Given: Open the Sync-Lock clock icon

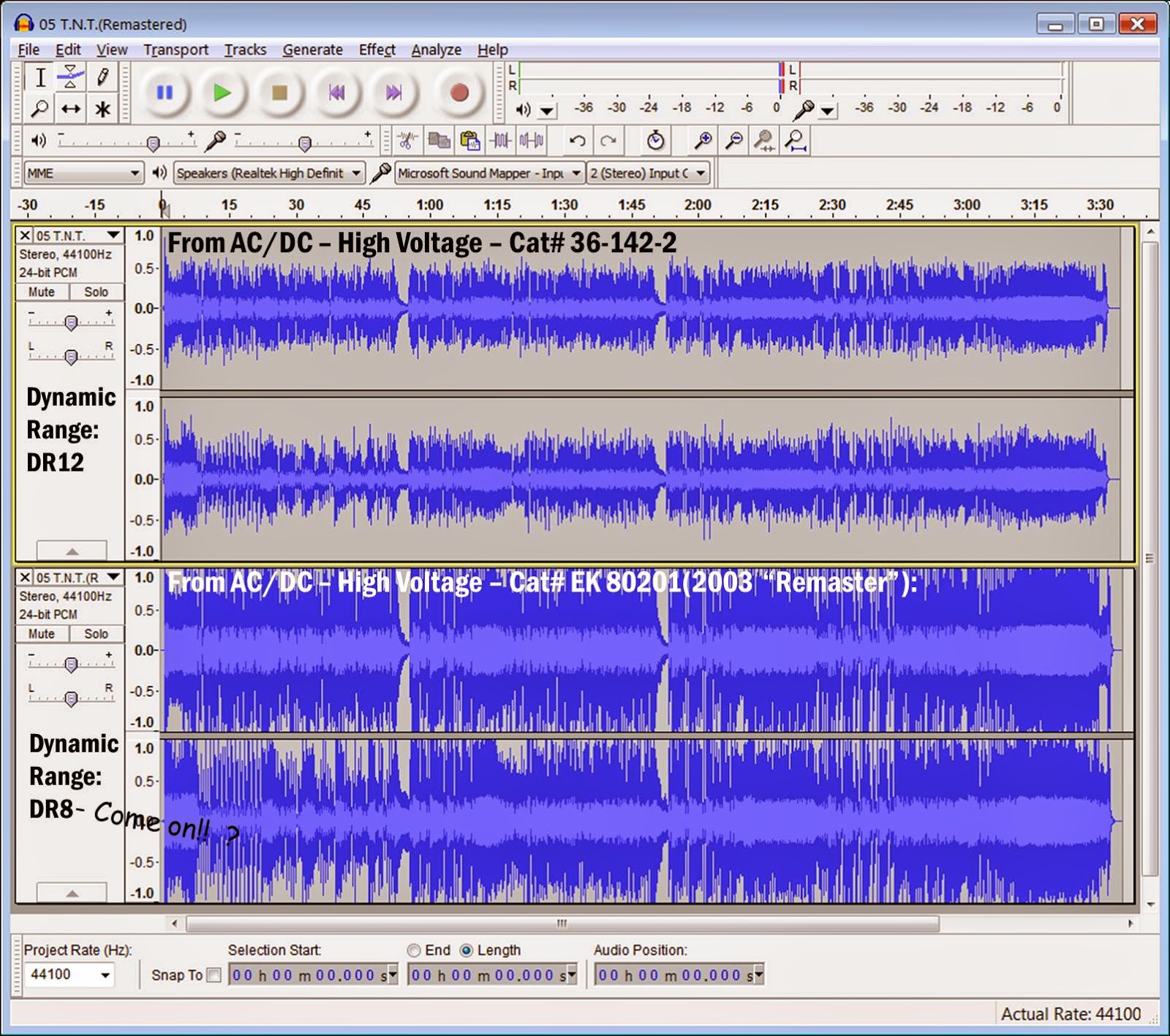Looking at the screenshot, I should (x=656, y=140).
